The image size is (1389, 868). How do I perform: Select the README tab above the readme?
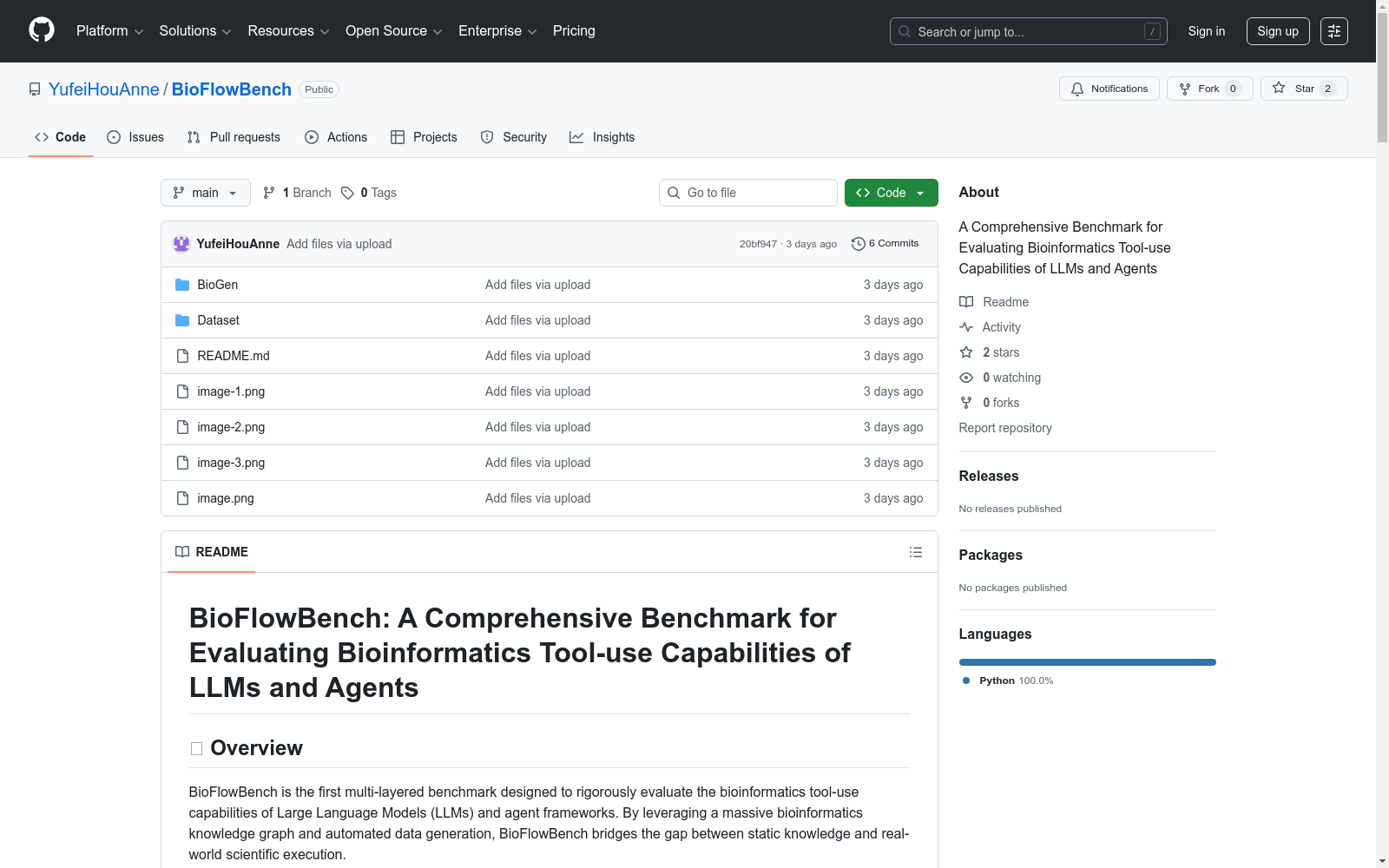pos(212,552)
